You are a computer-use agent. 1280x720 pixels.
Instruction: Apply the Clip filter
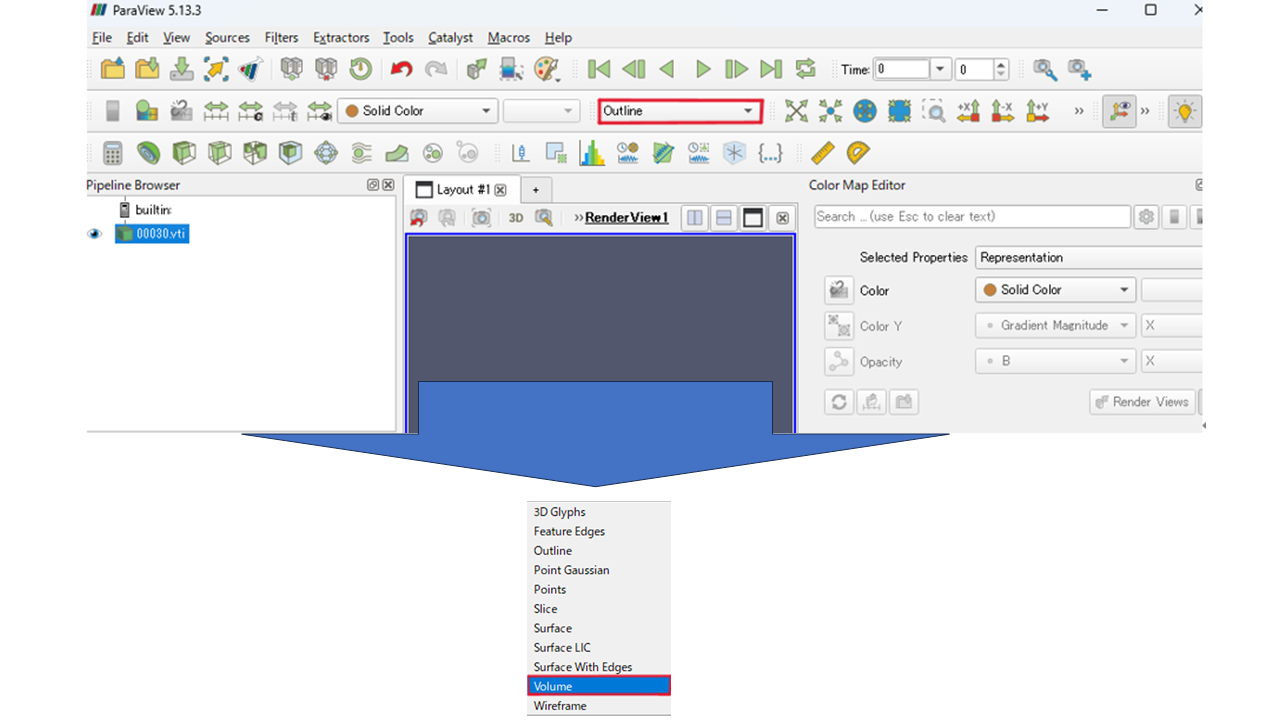point(184,153)
